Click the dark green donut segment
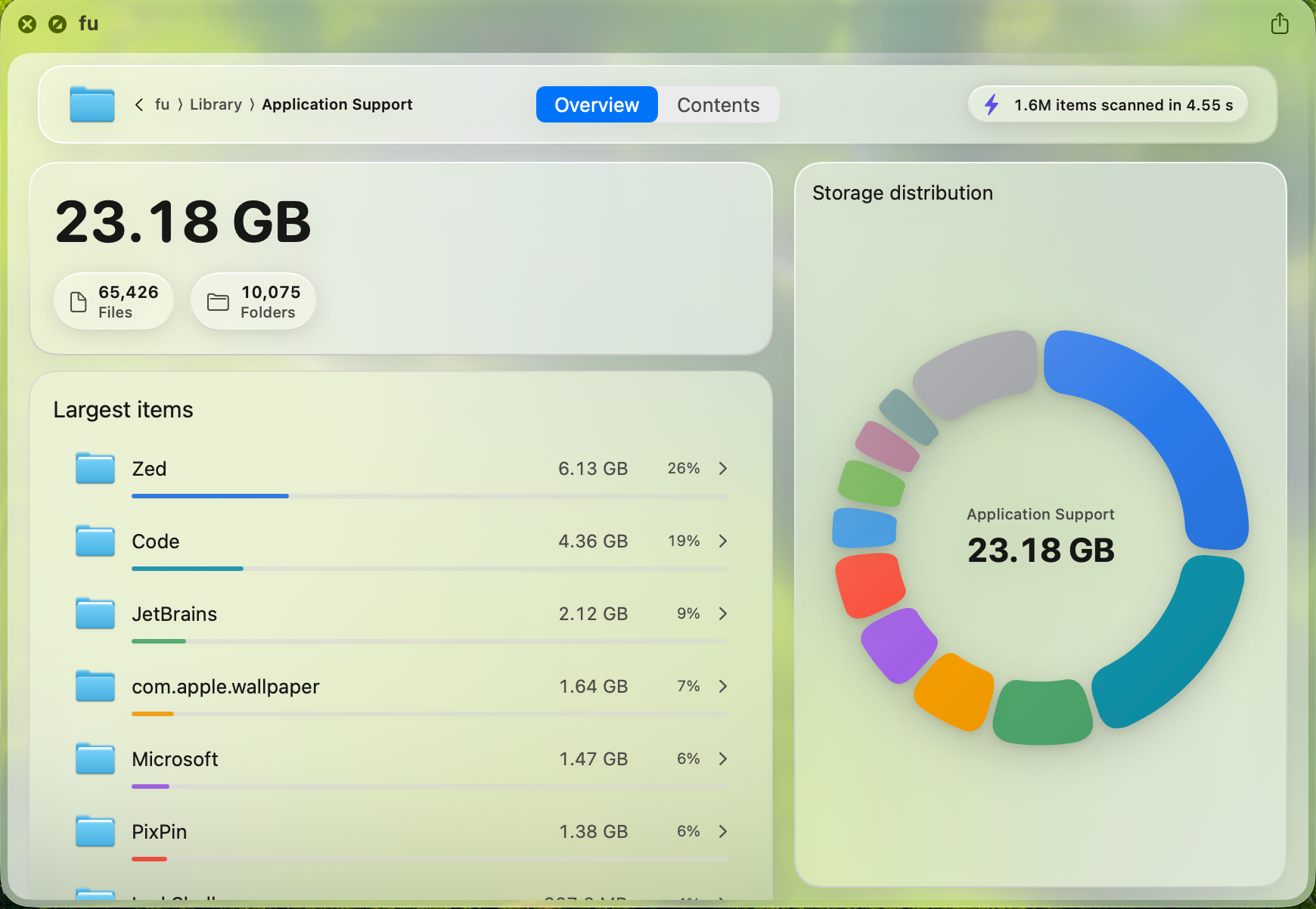Screen dimensions: 1316x909 coord(1042,712)
